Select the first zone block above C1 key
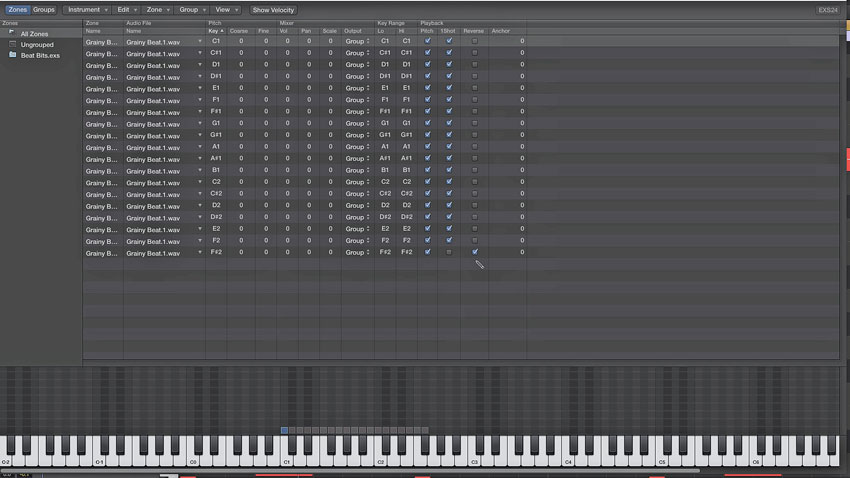 pos(284,430)
